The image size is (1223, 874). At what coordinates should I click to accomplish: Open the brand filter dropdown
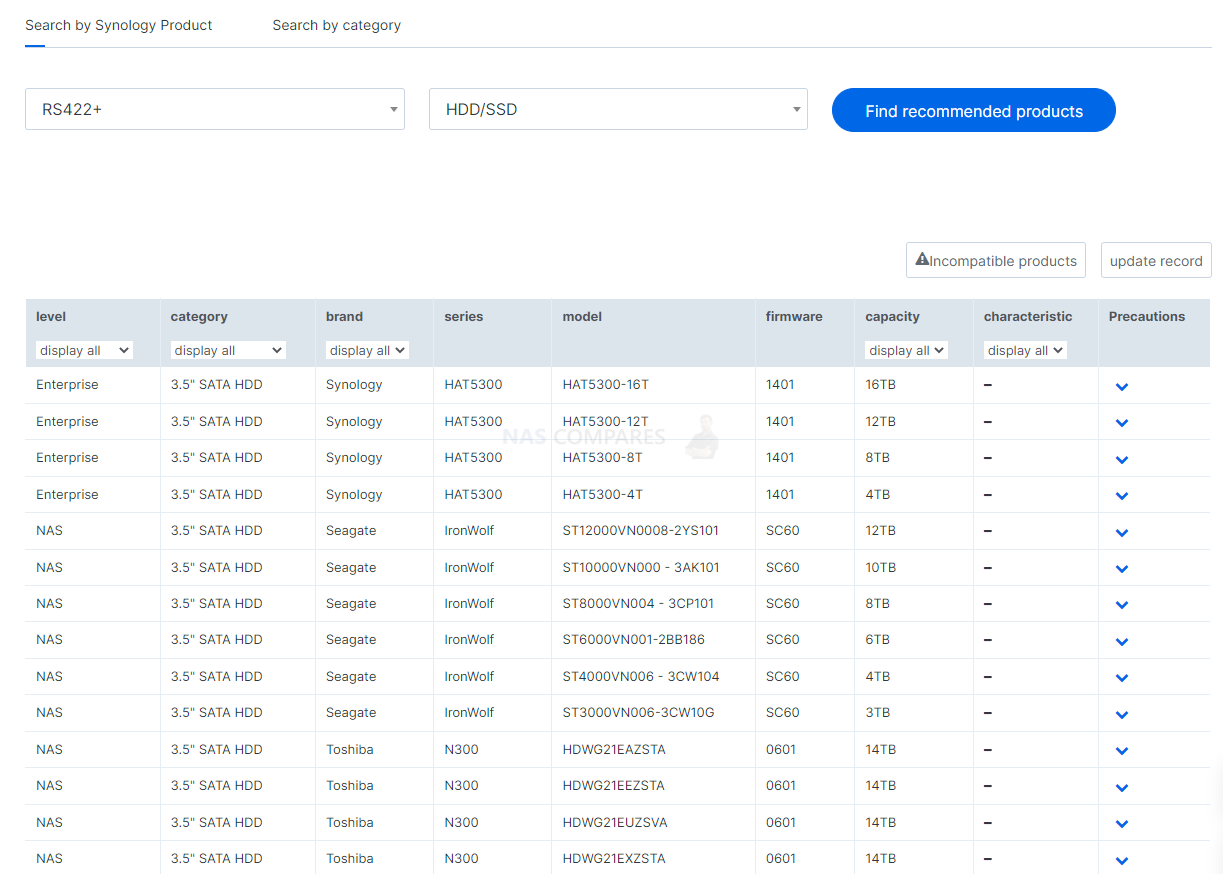[367, 350]
